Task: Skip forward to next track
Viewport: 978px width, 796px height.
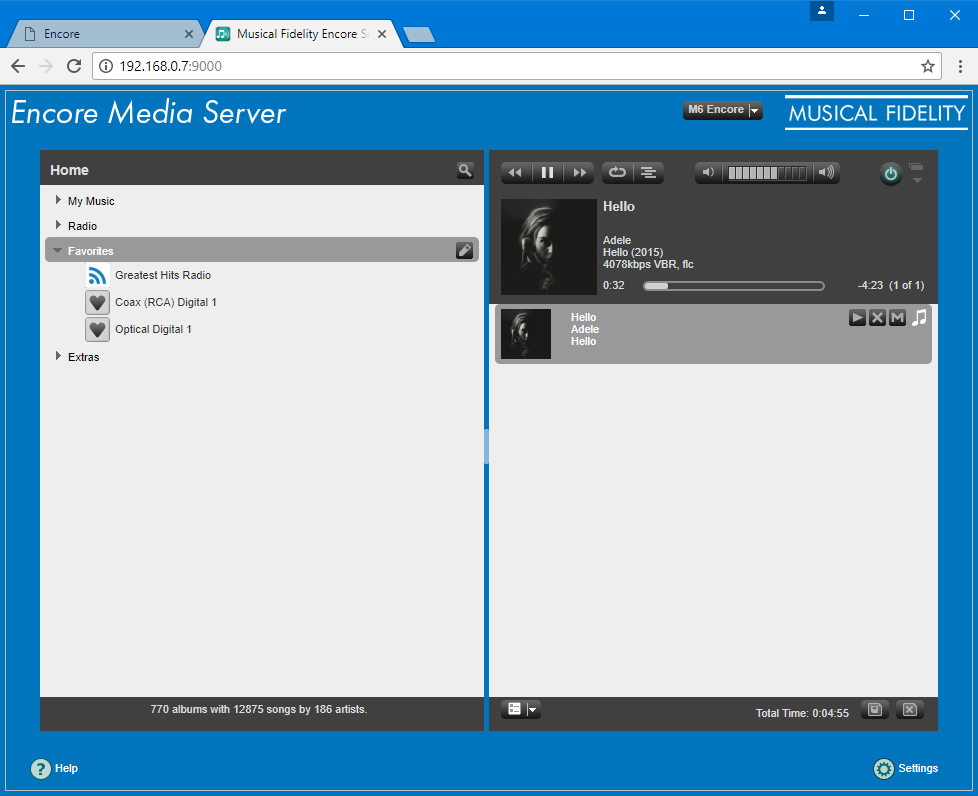Action: [x=579, y=173]
